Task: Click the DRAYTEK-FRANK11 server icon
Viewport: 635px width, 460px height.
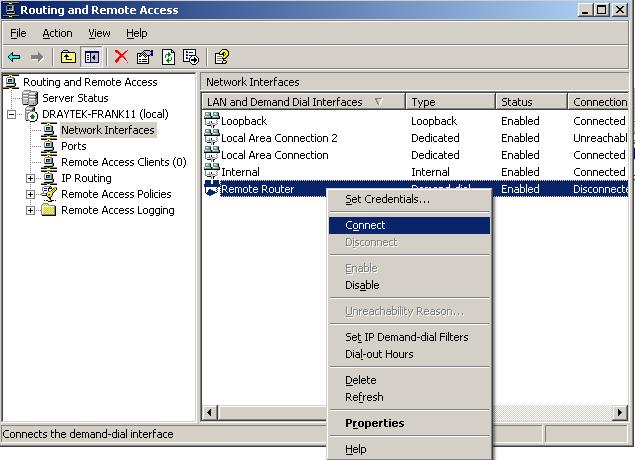Action: pyautogui.click(x=32, y=114)
